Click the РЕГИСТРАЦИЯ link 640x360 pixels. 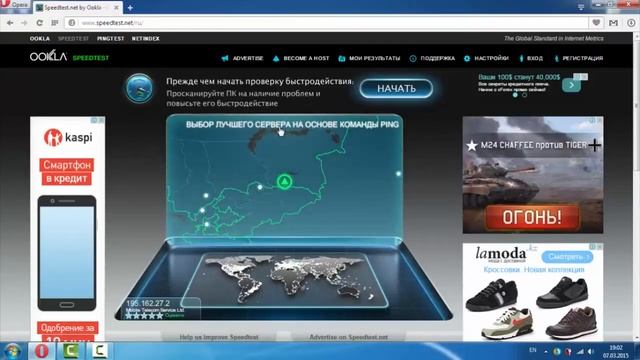point(578,58)
